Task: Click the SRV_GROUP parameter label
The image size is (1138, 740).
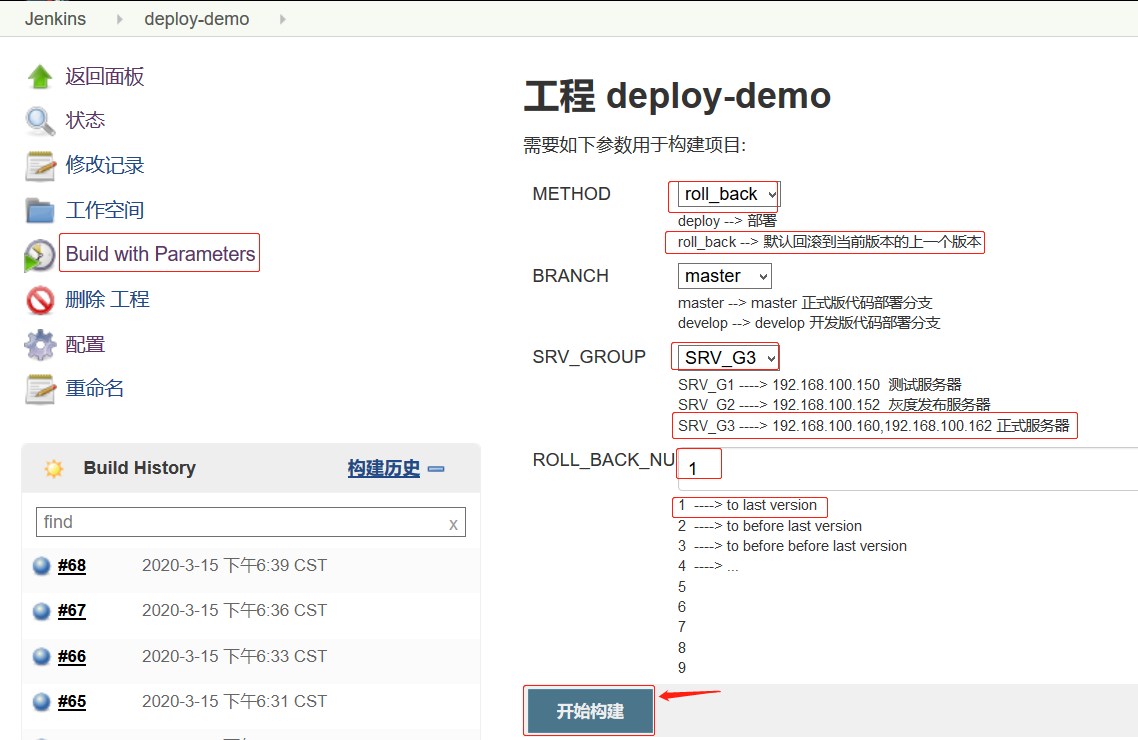Action: click(x=589, y=358)
